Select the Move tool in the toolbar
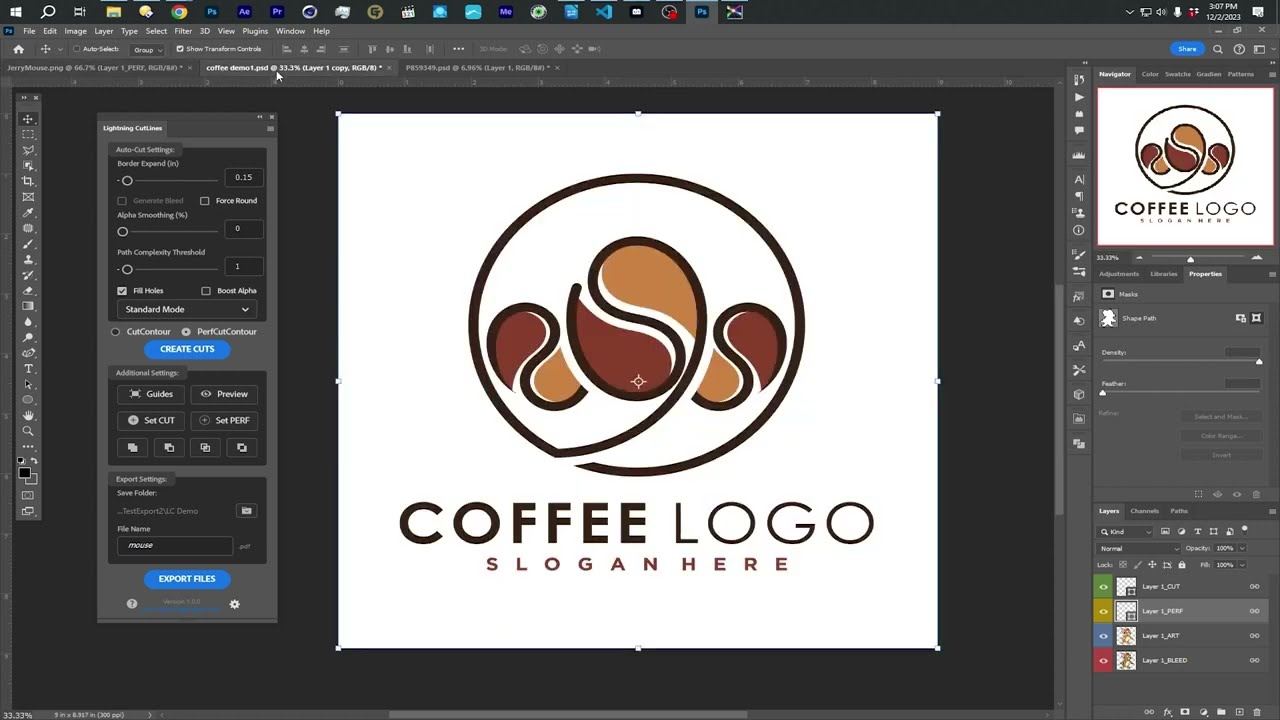 28,119
